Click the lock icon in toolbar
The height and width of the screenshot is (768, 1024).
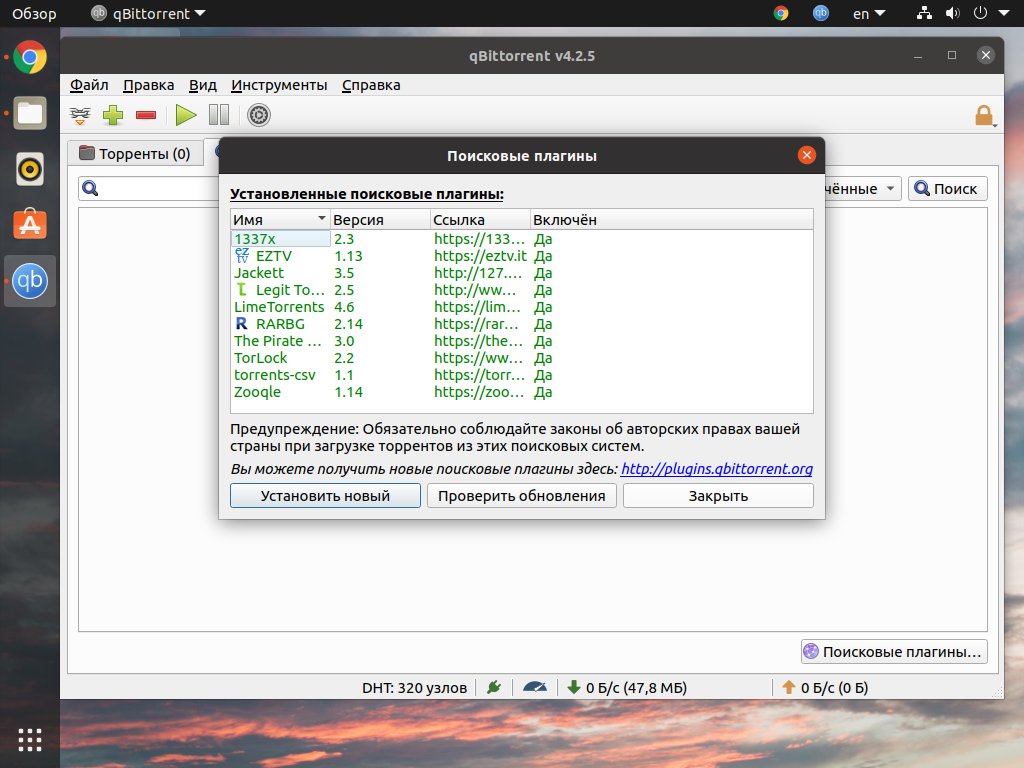[x=984, y=115]
